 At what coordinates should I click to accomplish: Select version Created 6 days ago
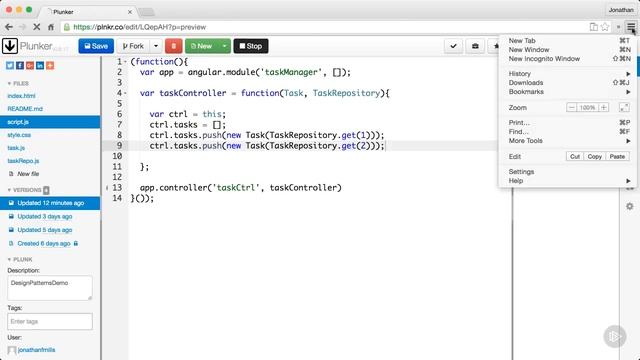pos(44,243)
